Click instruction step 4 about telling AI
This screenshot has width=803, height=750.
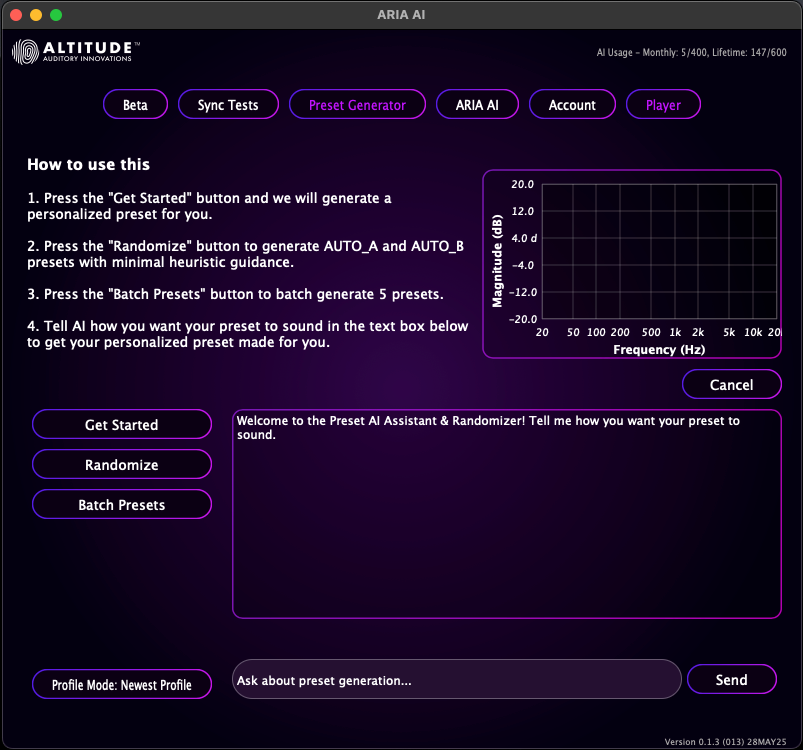tap(247, 334)
